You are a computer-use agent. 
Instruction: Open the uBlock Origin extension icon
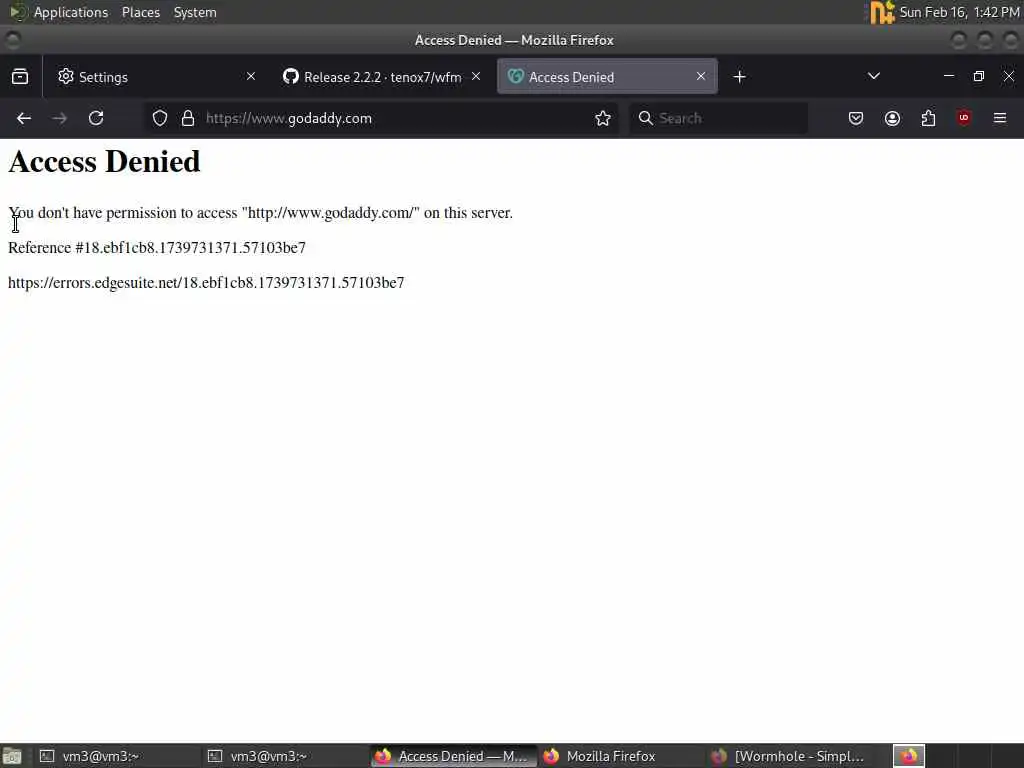pos(964,118)
